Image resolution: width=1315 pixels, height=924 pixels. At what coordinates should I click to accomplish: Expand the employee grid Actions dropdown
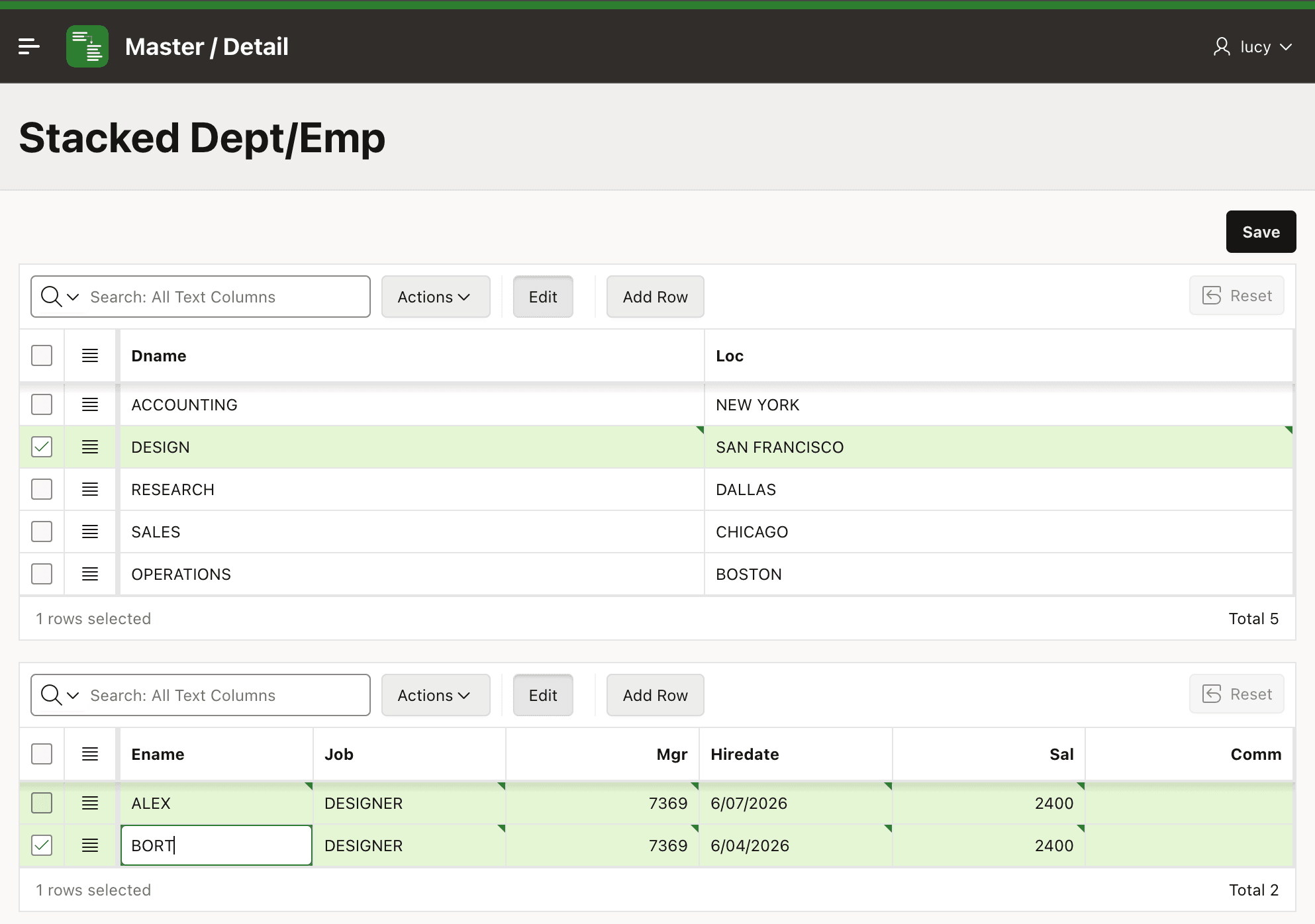(x=436, y=695)
